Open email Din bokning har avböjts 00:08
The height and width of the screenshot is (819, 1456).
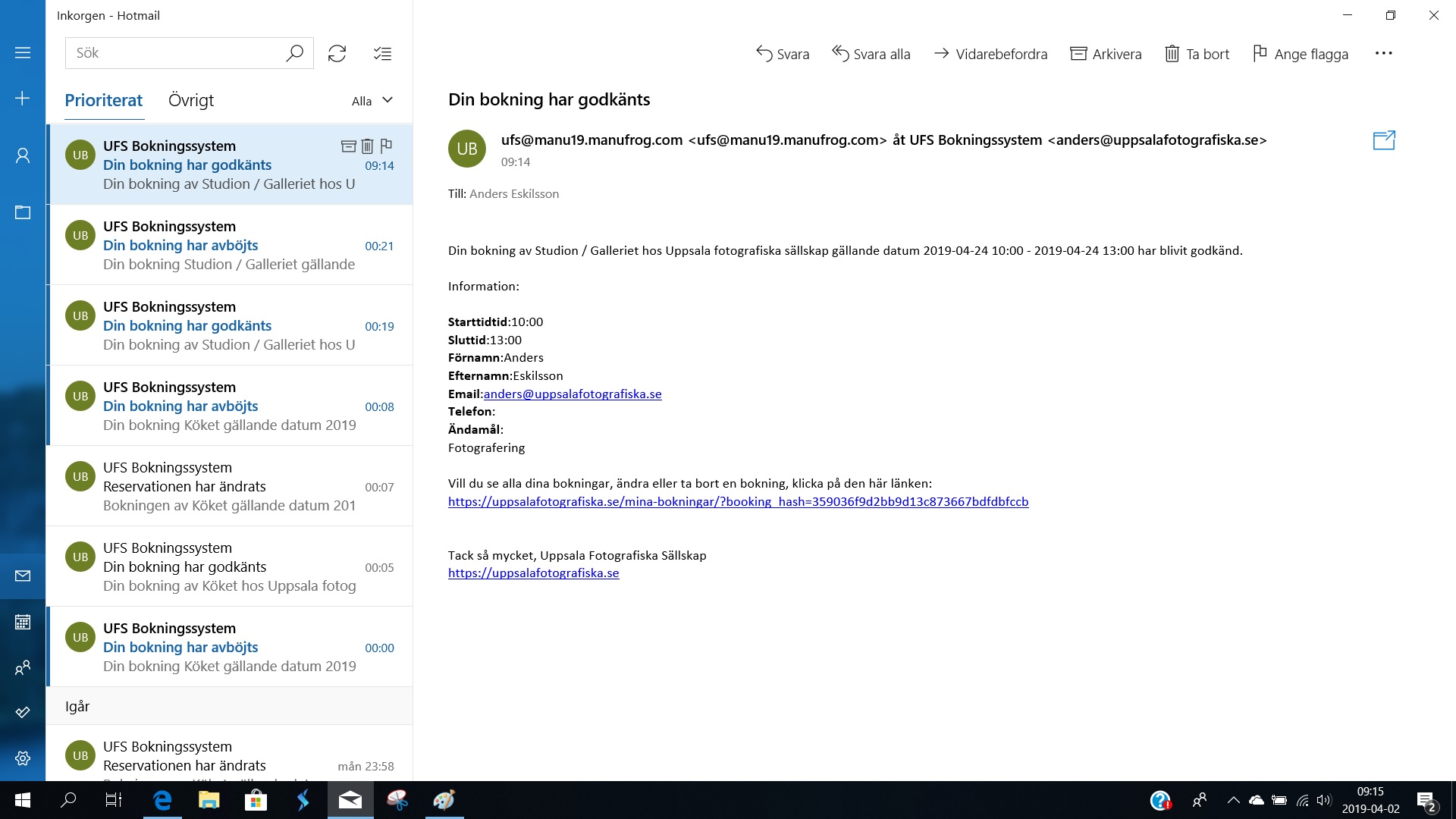[x=230, y=406]
